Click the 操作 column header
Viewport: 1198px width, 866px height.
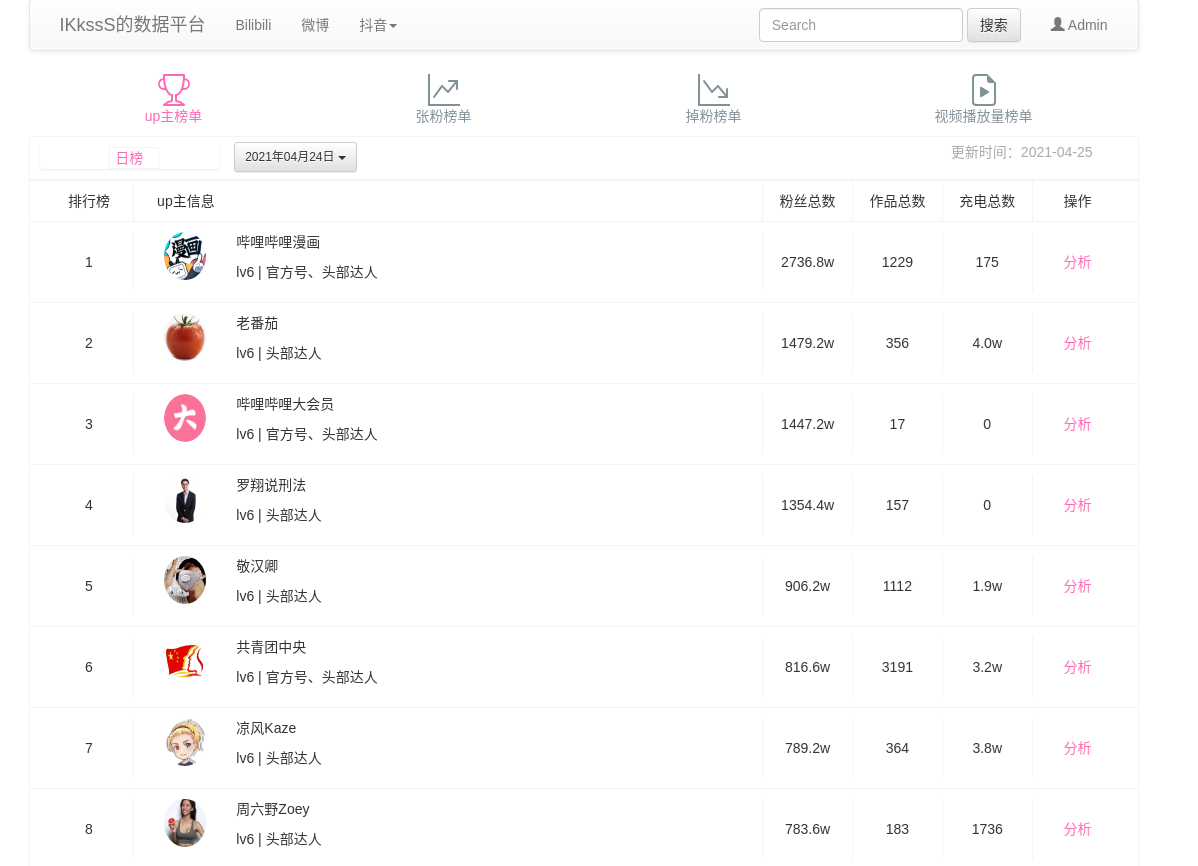1077,201
